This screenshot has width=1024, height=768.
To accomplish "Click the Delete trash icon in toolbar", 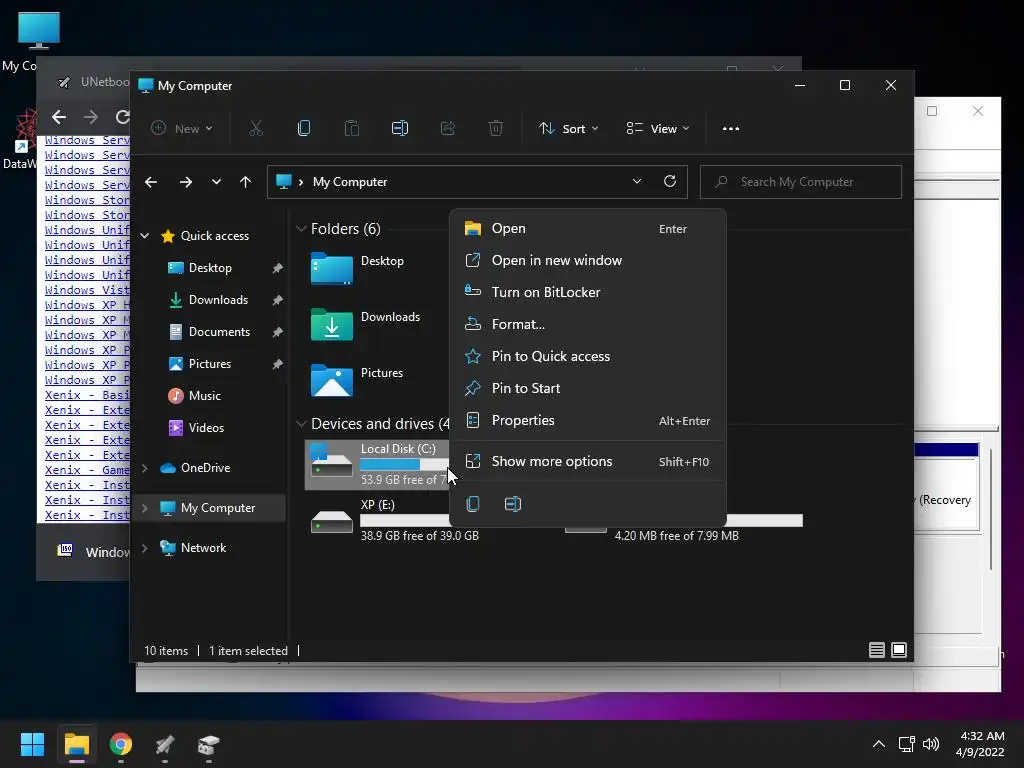I will coord(496,129).
